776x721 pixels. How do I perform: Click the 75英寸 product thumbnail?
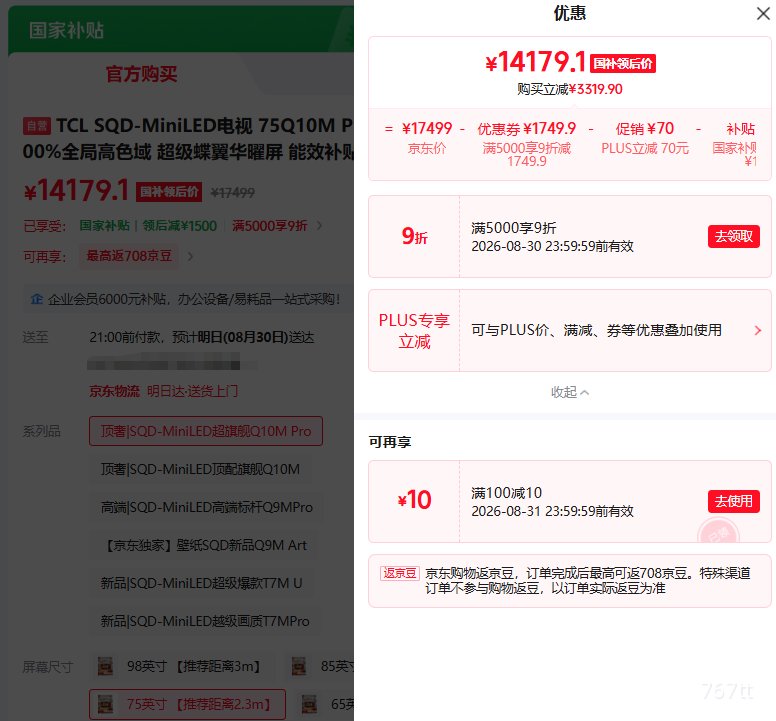tap(105, 704)
